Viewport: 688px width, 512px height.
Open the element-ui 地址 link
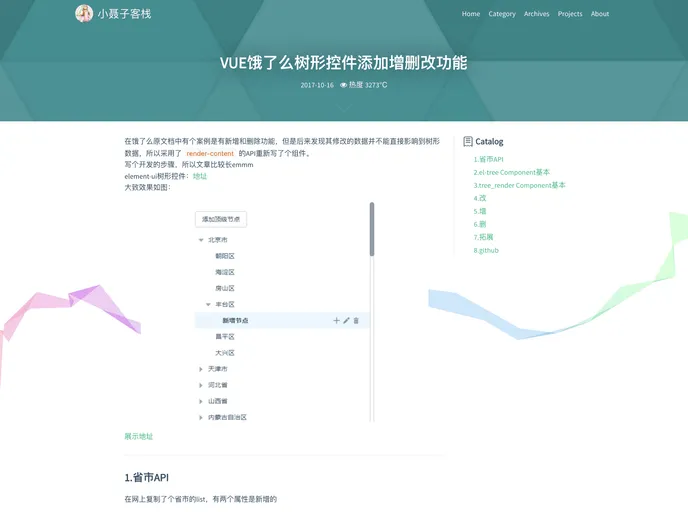[x=200, y=176]
